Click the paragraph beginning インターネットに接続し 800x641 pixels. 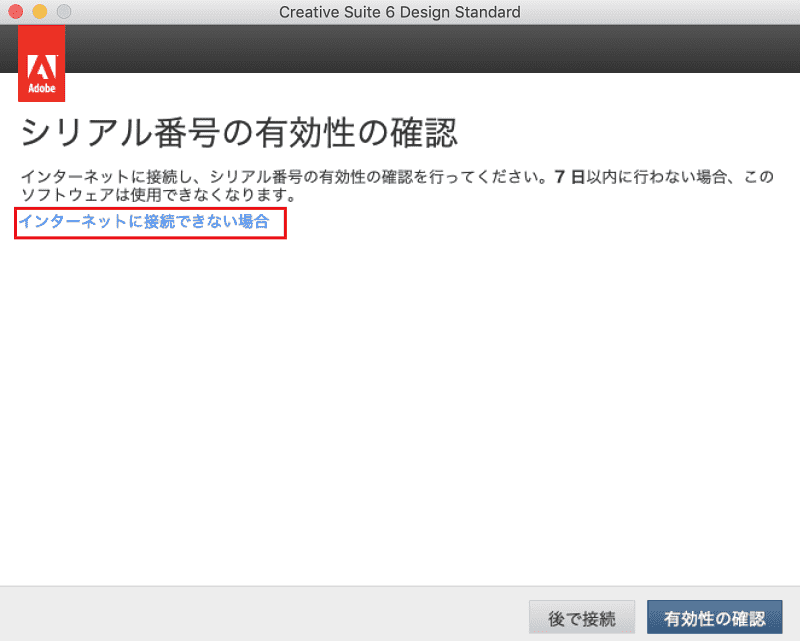[x=397, y=185]
